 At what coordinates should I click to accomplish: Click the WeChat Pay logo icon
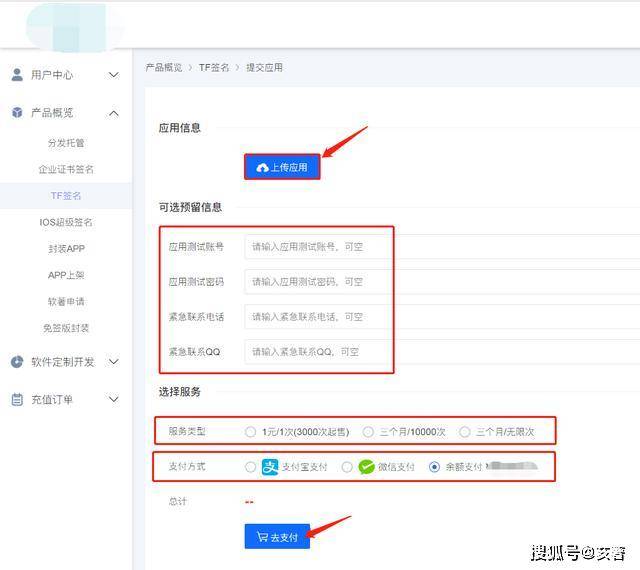[366, 467]
